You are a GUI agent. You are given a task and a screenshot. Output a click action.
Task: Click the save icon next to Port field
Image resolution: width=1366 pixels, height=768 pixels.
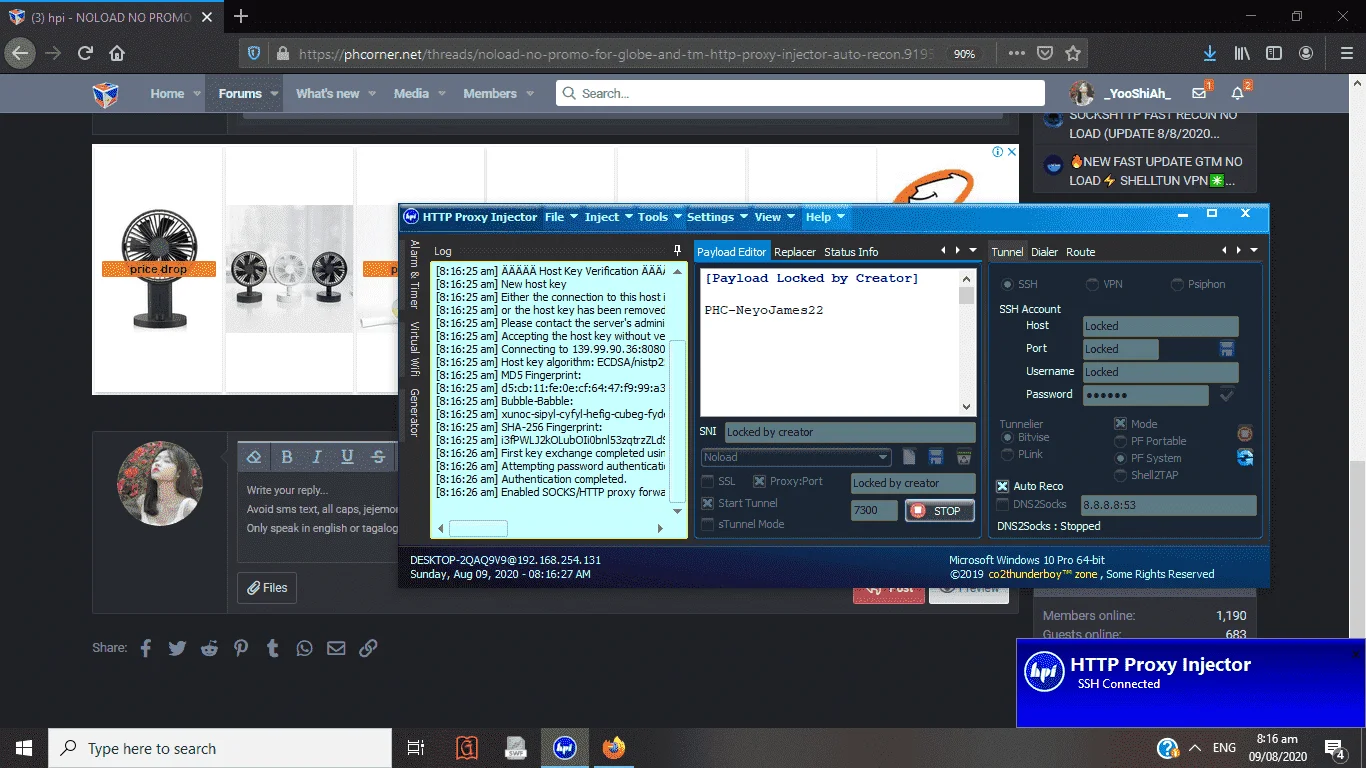coord(1227,349)
